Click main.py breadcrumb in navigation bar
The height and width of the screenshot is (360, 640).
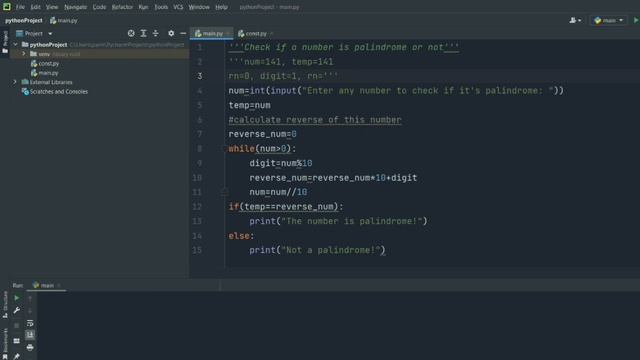tap(64, 20)
